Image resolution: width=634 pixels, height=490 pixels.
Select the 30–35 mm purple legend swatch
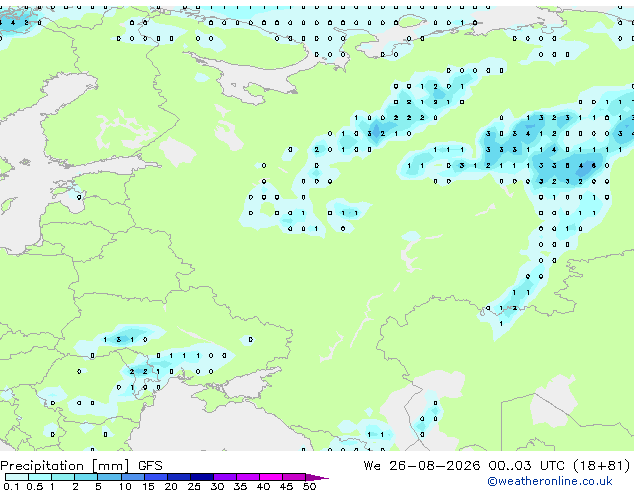(225, 477)
